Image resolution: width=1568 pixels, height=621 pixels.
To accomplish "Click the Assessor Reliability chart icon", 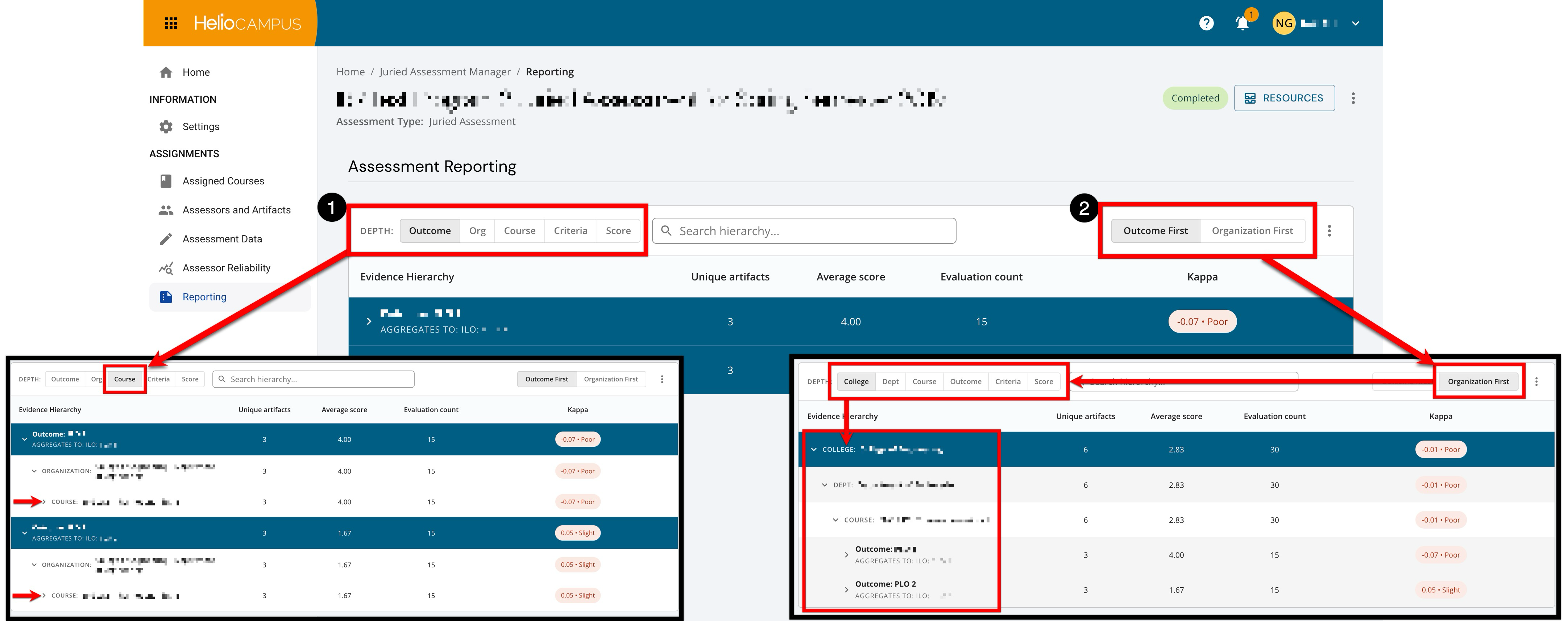I will 166,268.
